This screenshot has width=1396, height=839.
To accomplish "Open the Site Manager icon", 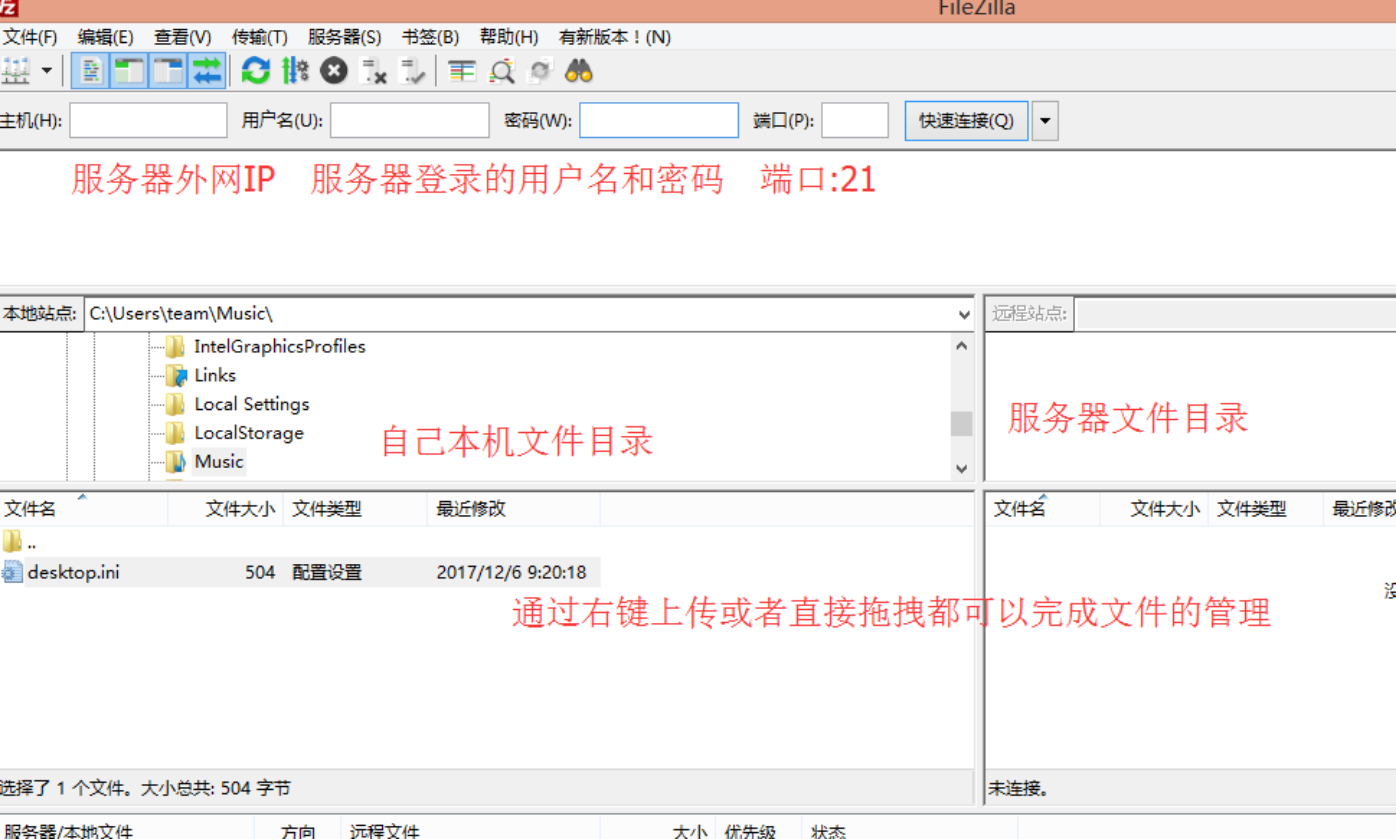I will click(17, 71).
